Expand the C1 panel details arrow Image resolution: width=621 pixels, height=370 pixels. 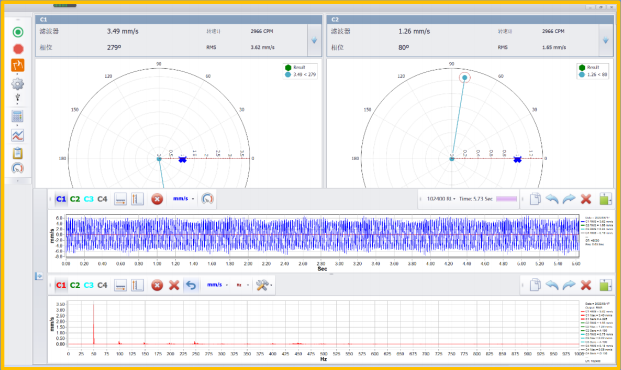click(314, 40)
